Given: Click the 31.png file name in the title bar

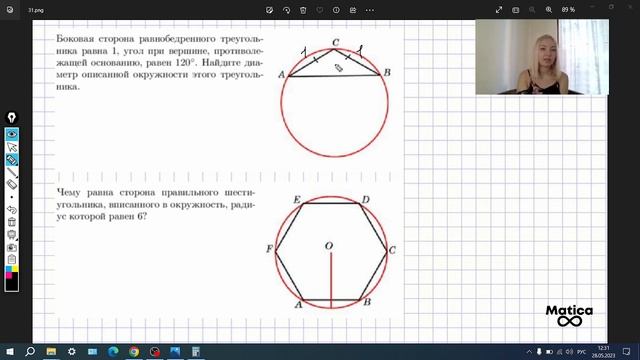Looking at the screenshot, I should (x=36, y=10).
